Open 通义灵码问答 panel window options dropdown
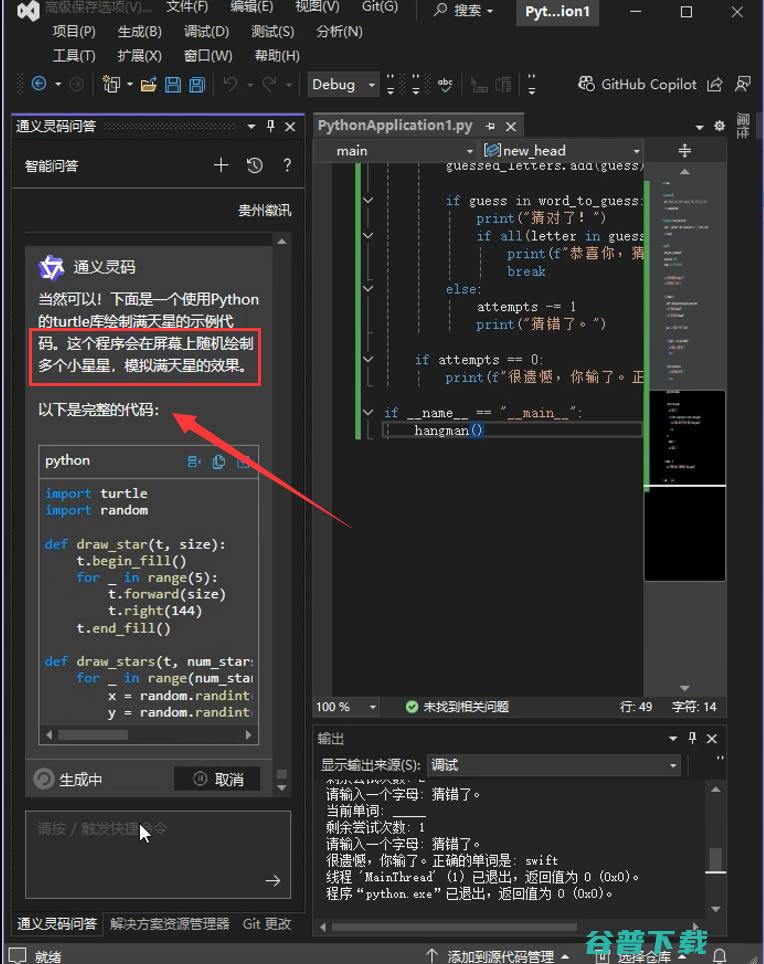764x964 pixels. [251, 127]
